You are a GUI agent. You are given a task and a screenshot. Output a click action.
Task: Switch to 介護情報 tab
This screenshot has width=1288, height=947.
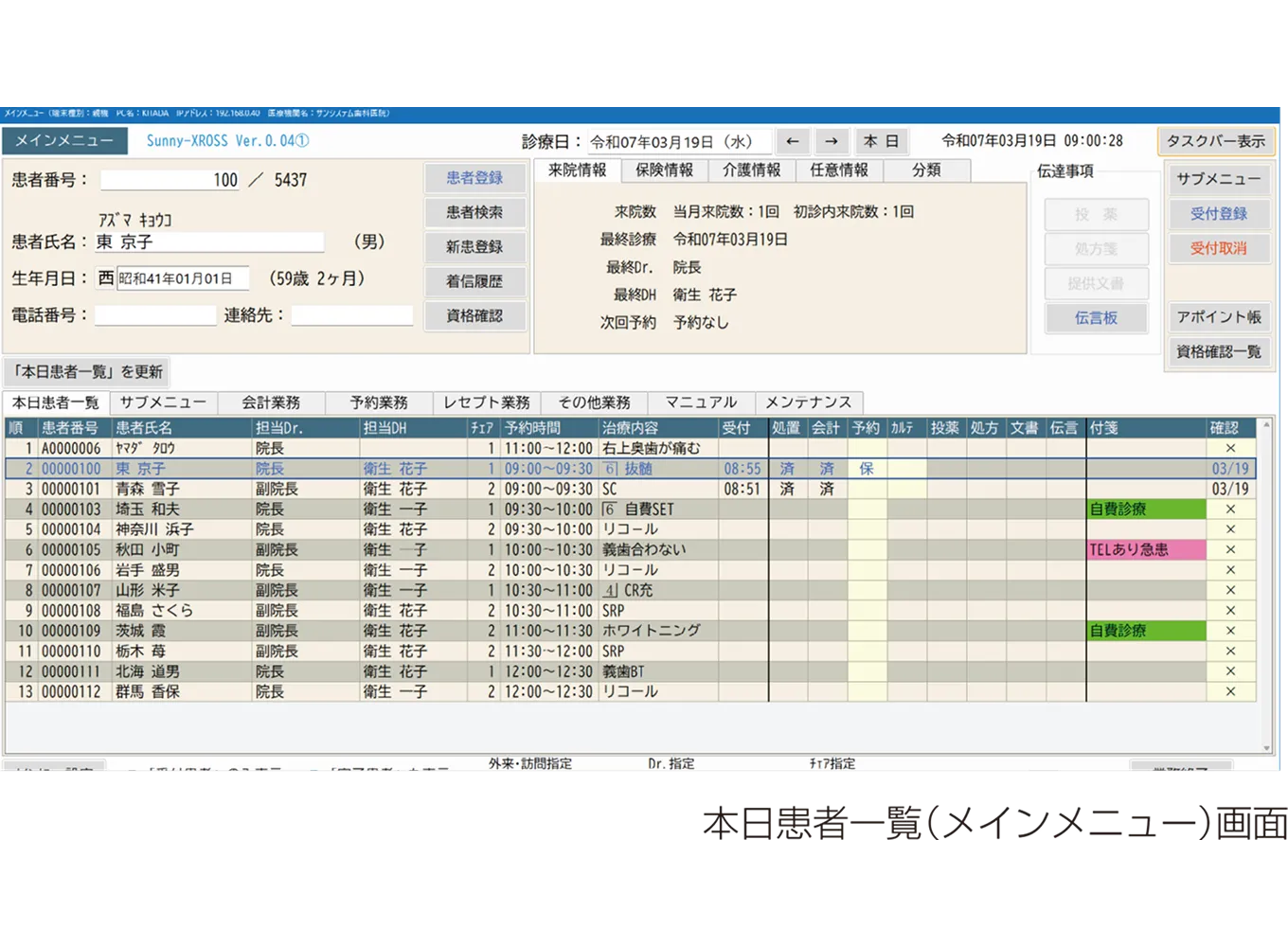[751, 170]
